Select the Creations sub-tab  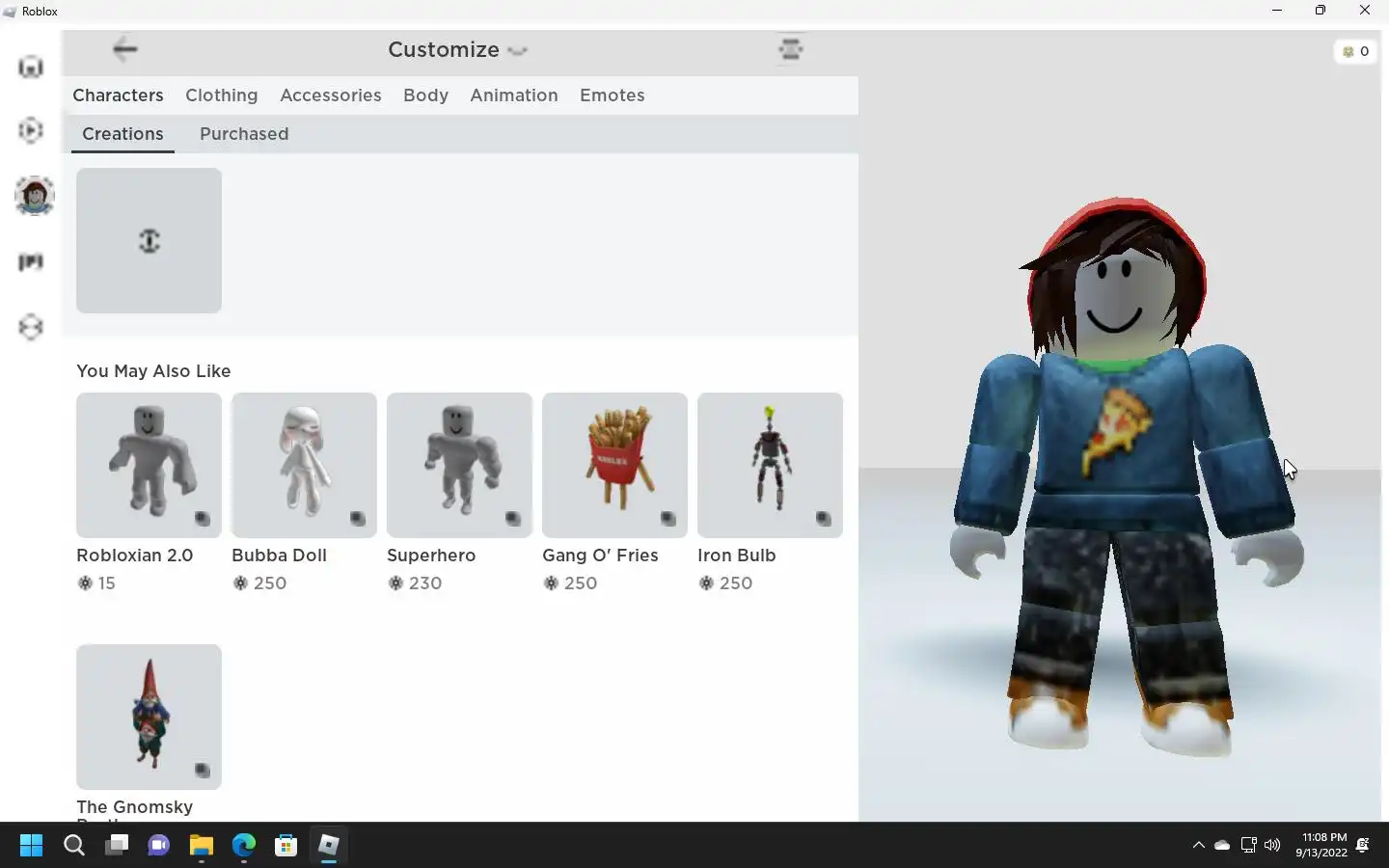[123, 134]
